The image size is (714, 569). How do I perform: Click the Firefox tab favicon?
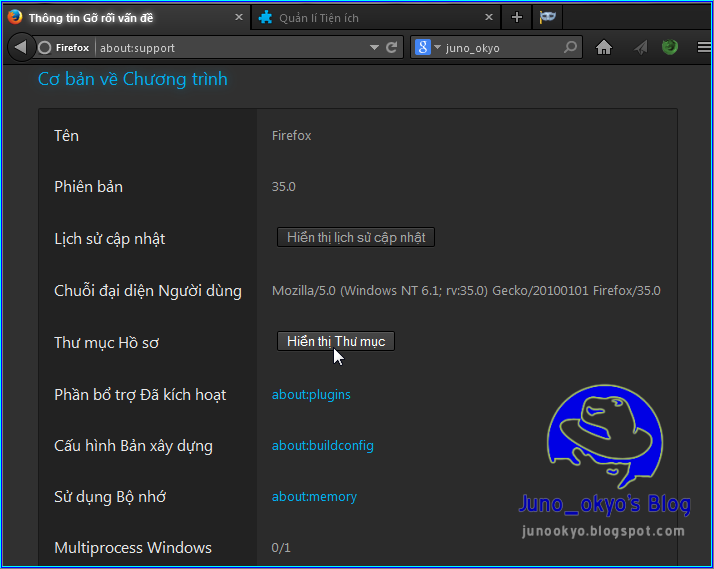click(x=15, y=17)
